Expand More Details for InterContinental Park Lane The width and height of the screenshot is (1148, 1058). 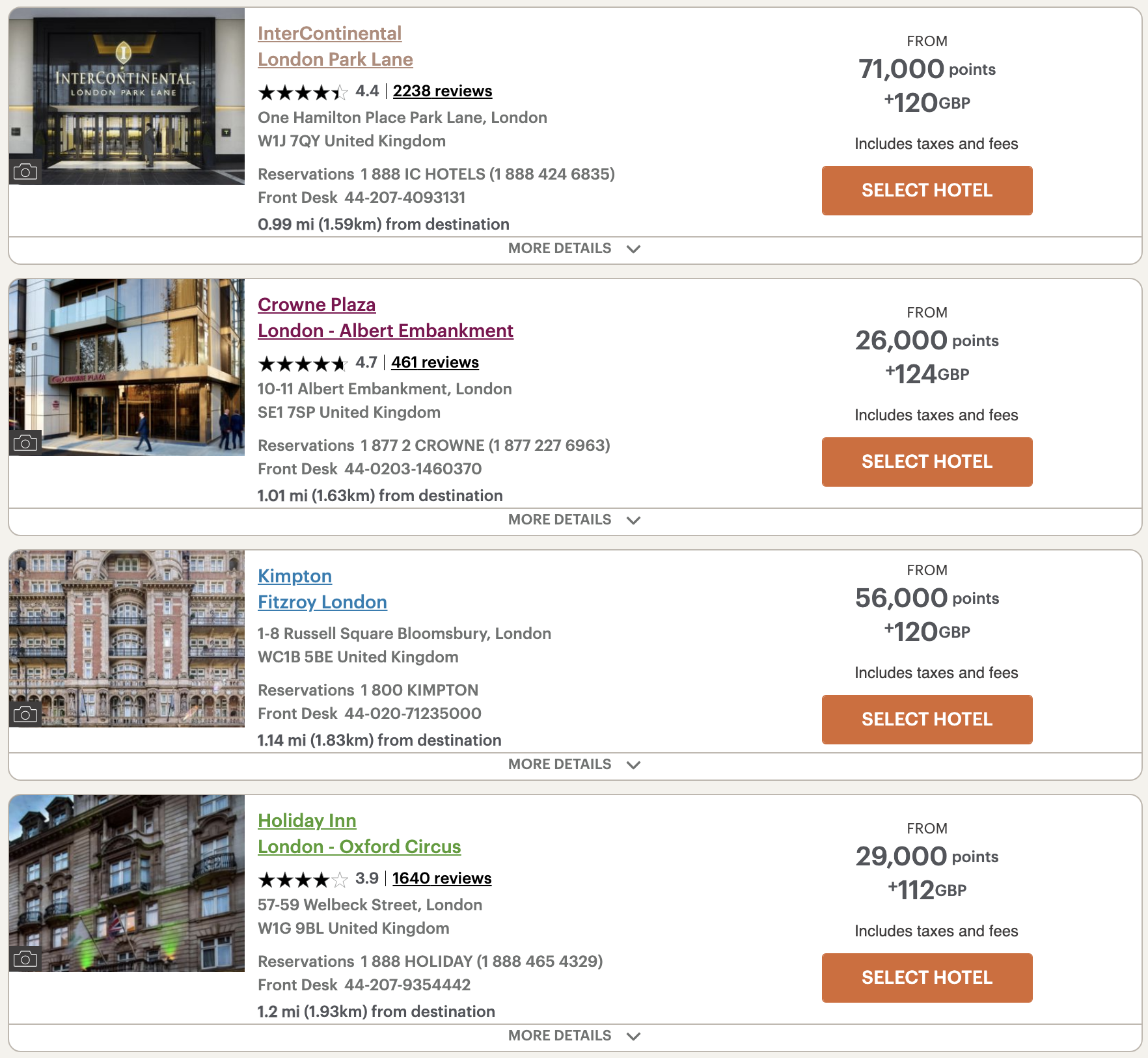pyautogui.click(x=575, y=249)
